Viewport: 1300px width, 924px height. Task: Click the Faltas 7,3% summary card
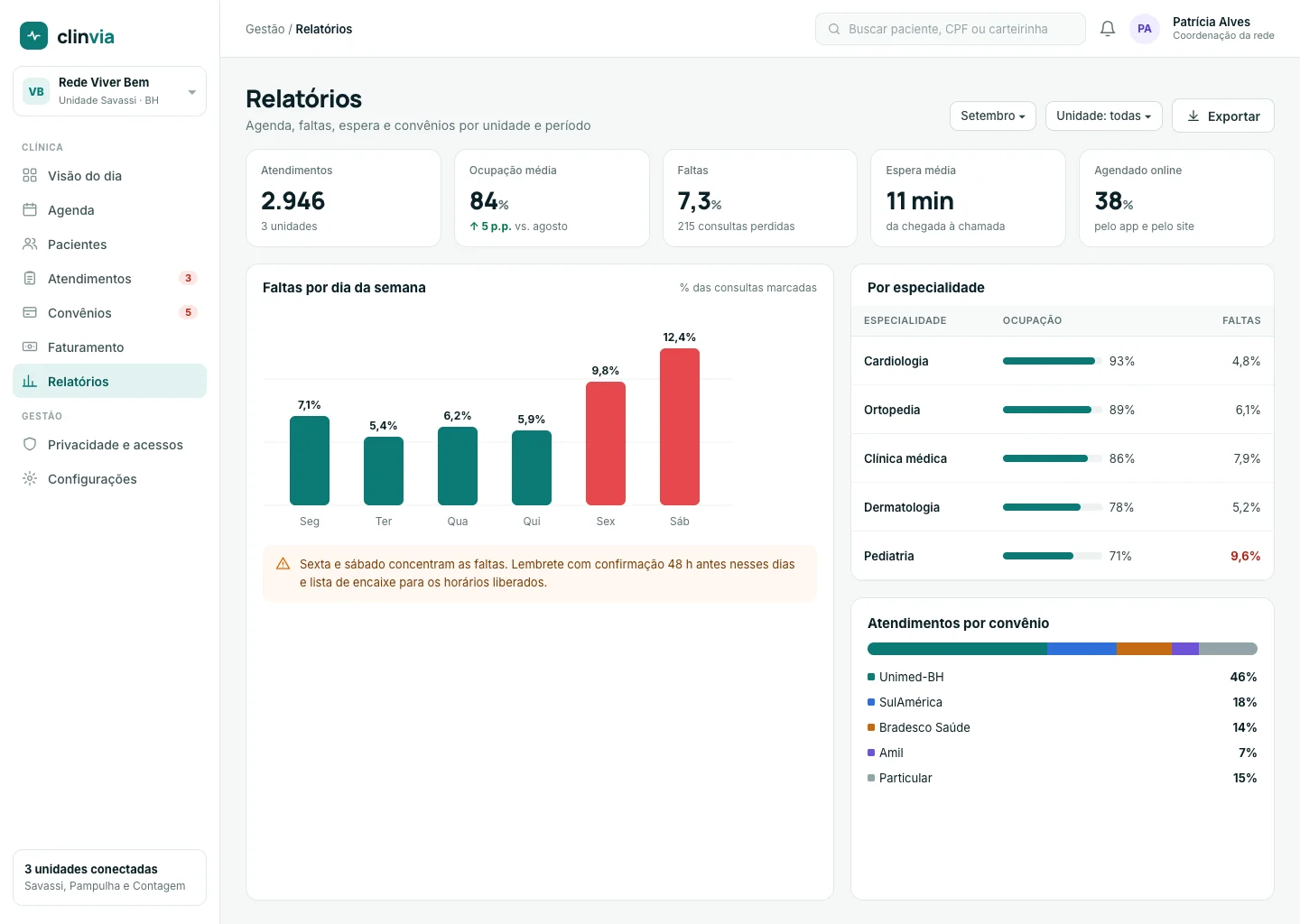coord(760,198)
